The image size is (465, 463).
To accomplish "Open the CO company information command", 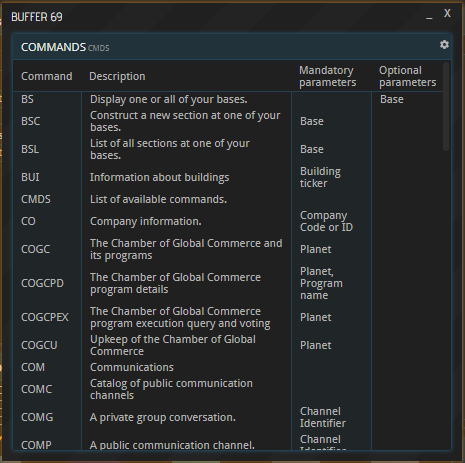I will tap(28, 221).
